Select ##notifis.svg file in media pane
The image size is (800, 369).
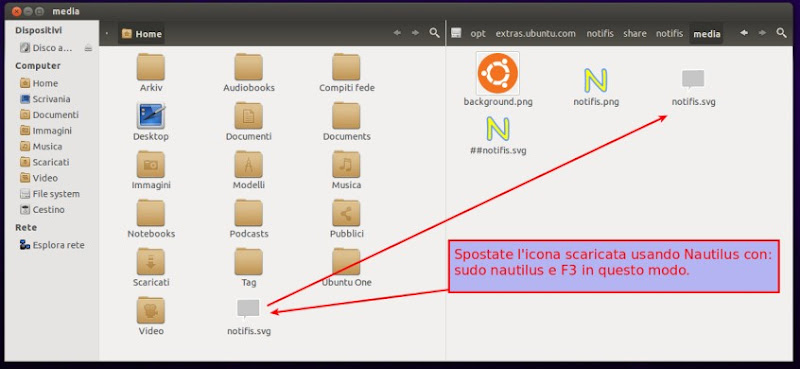[498, 135]
